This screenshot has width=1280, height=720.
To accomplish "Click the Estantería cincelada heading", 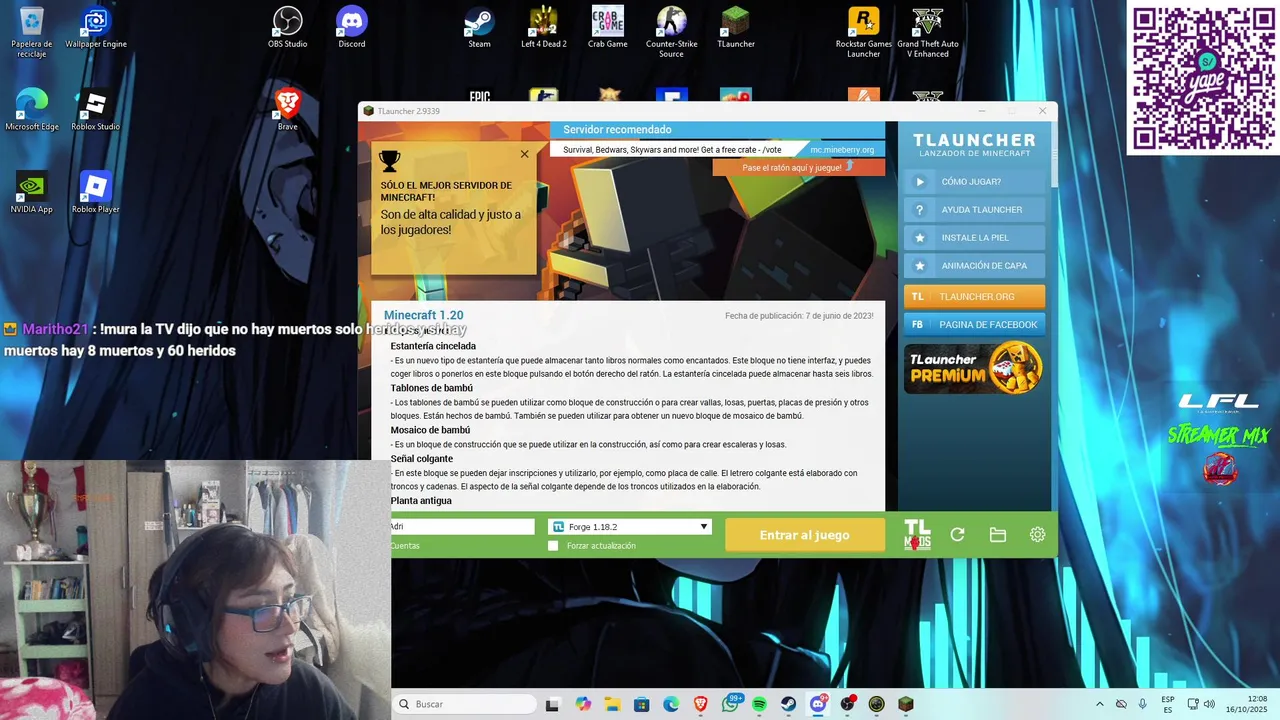I will [433, 346].
